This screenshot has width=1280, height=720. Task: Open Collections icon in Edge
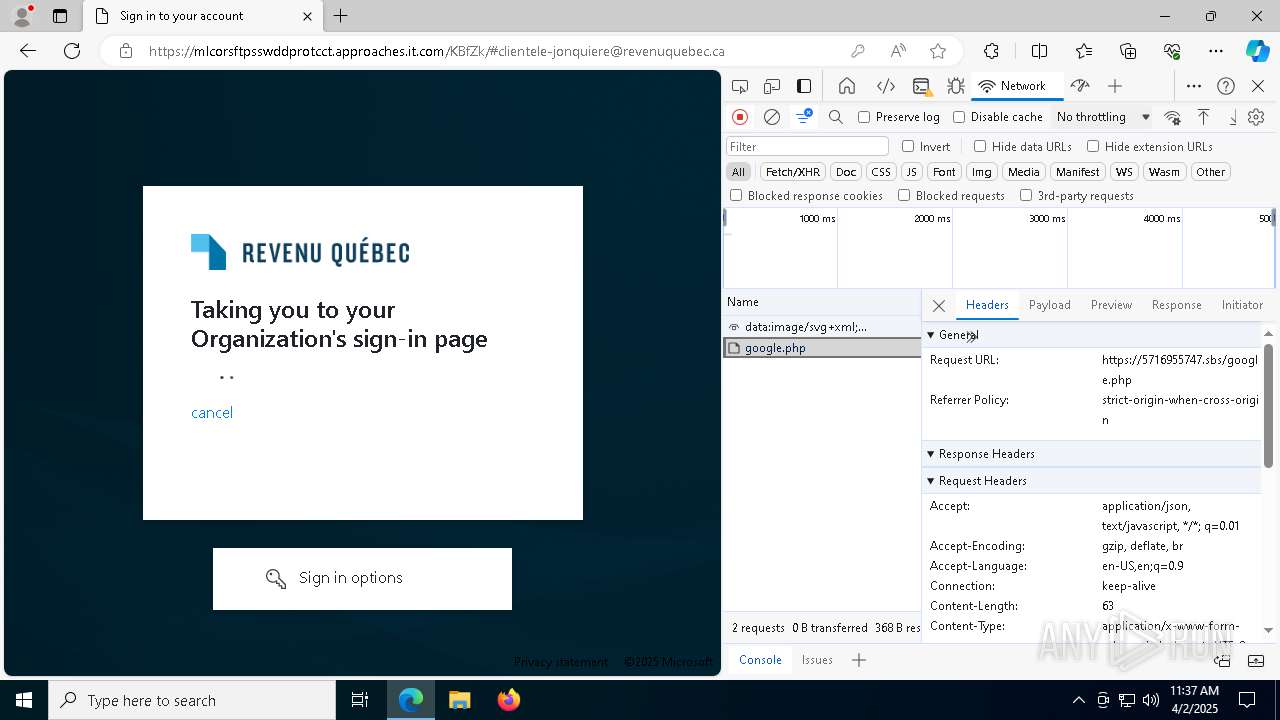pyautogui.click(x=1128, y=51)
